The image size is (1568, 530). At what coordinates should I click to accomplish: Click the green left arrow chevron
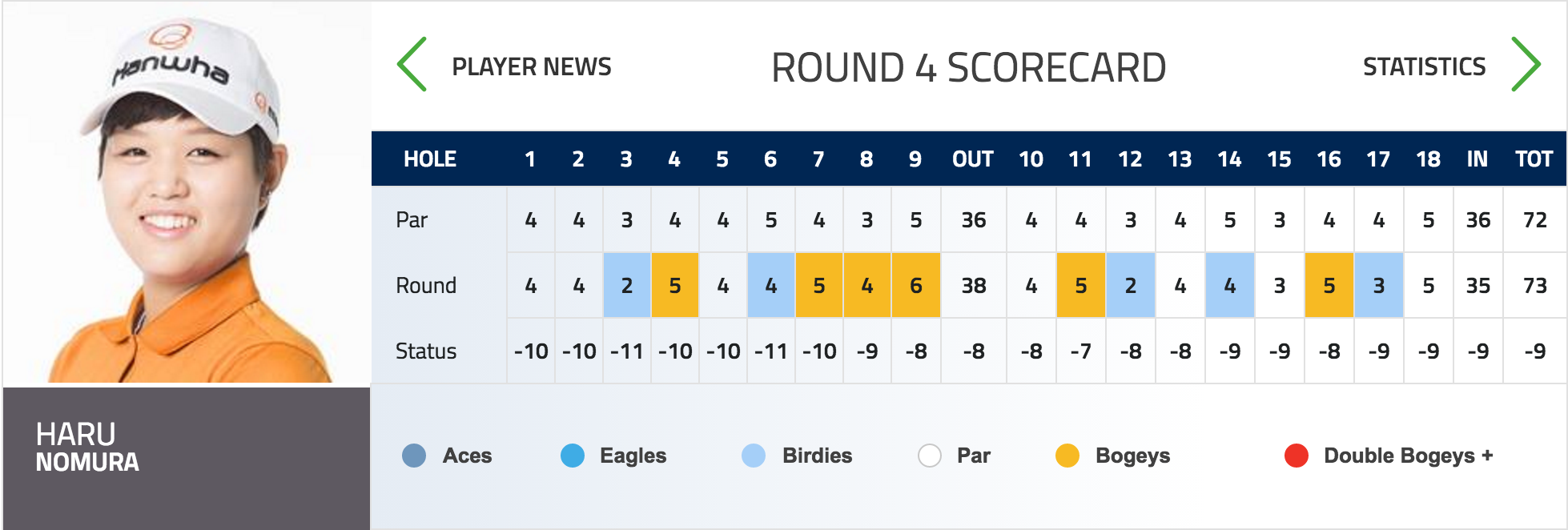(412, 65)
